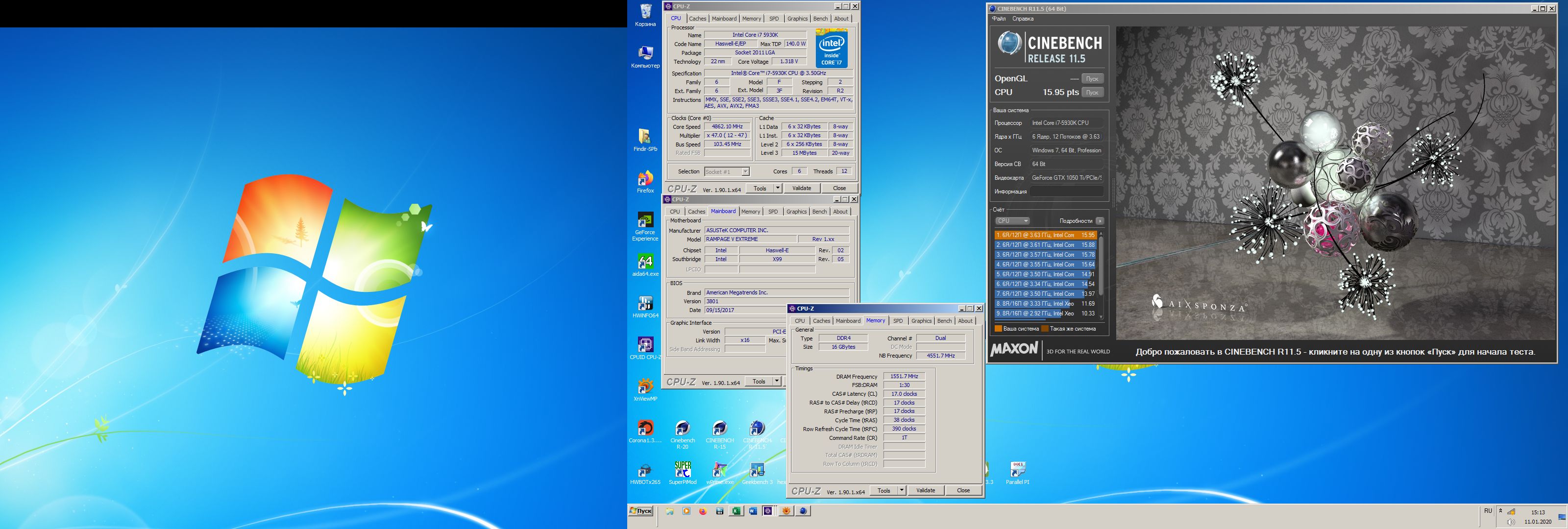The width and height of the screenshot is (1568, 529).
Task: Click Cinebench ranking list scrollbar
Action: (x=1101, y=266)
